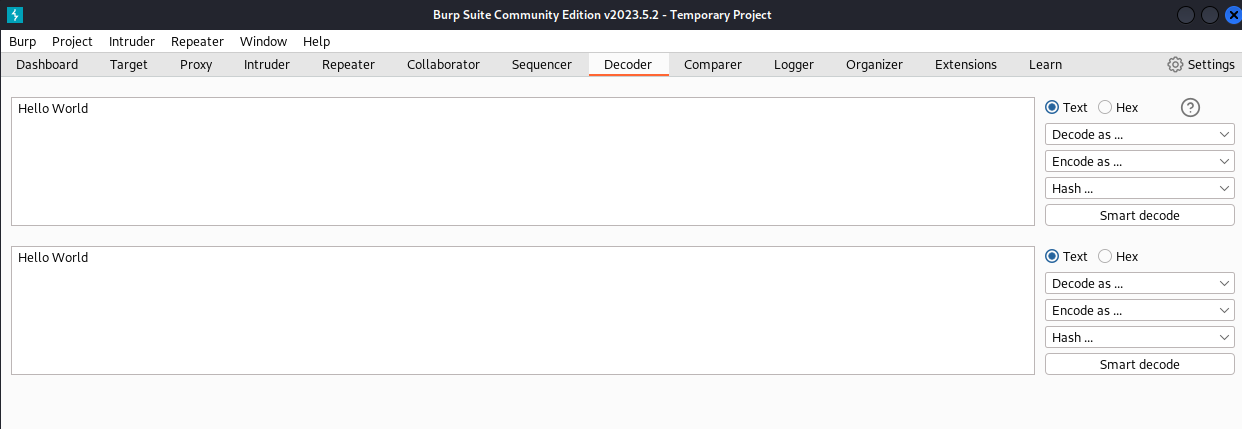Viewport: 1242px width, 429px height.
Task: Close the Burp Suite window
Action: [1233, 15]
